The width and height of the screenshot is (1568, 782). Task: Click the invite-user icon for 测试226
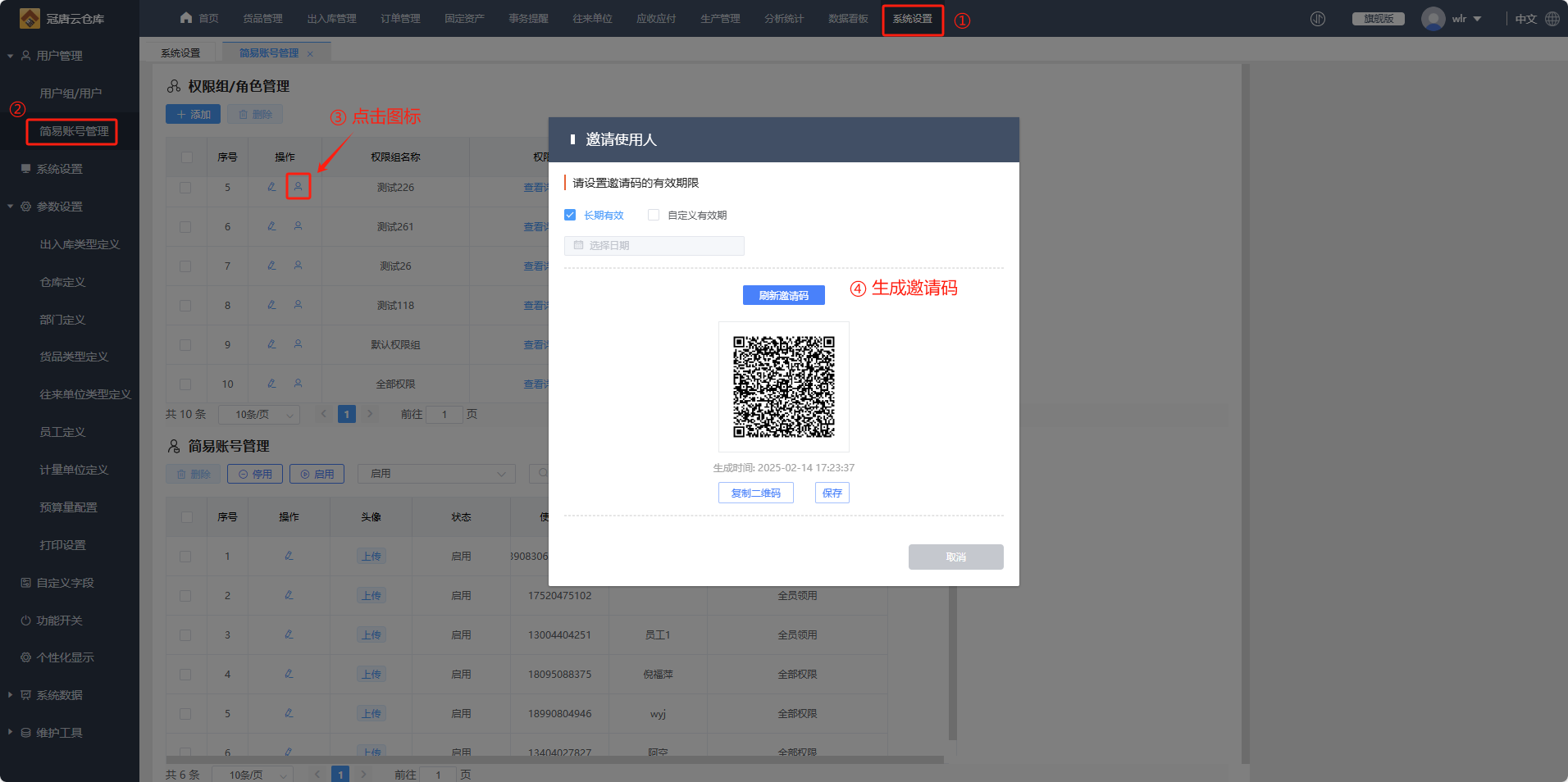point(298,187)
